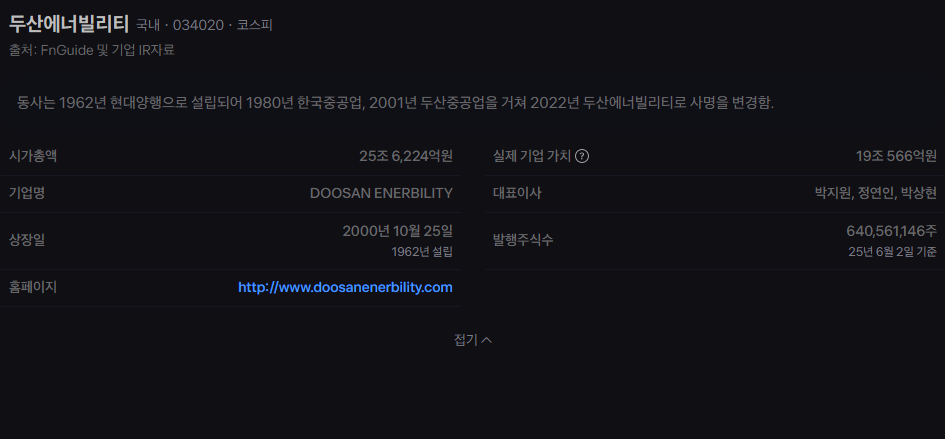Click the 25년 6월 2일 기준 date note
945x439 pixels.
point(893,252)
